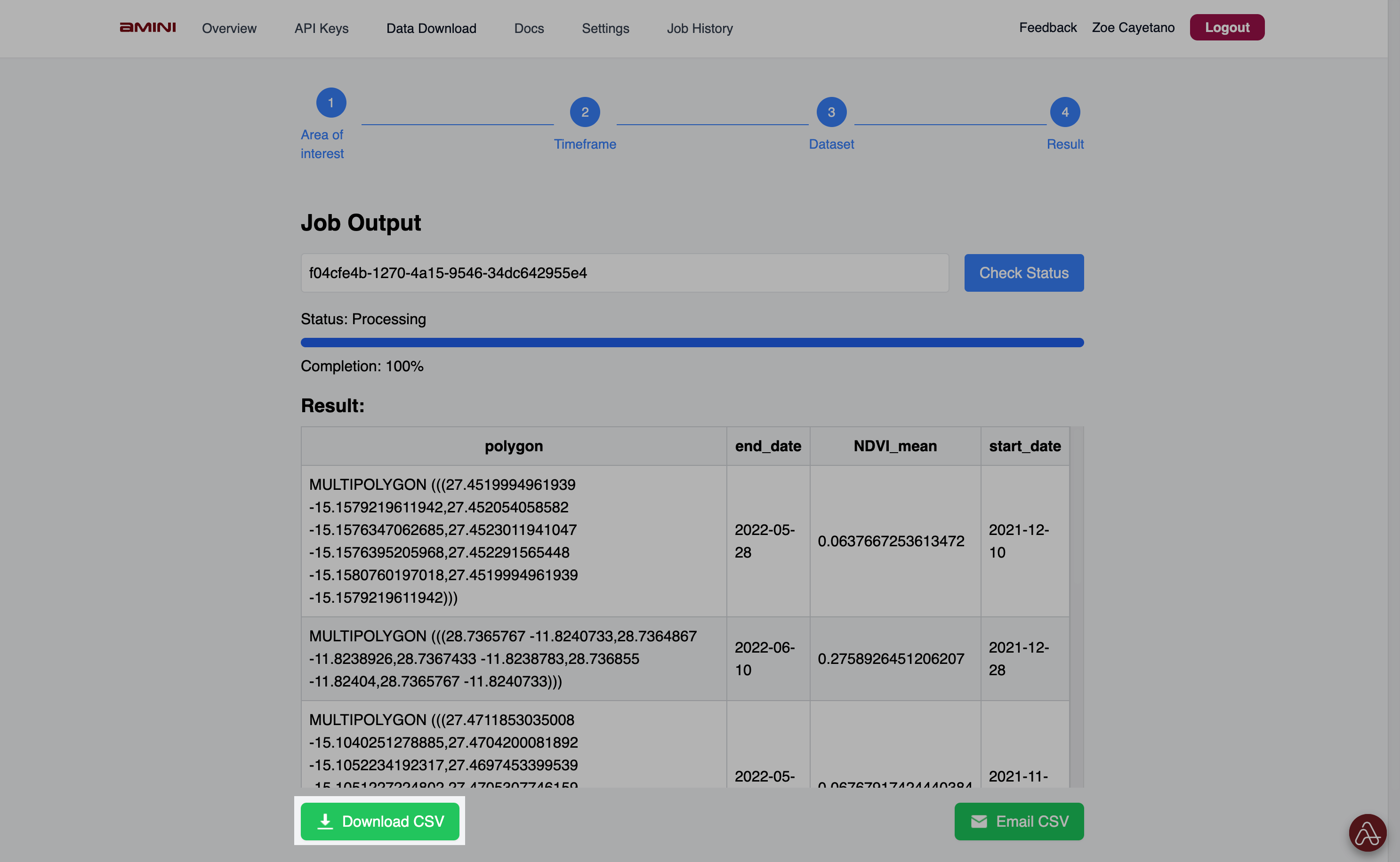
Task: View Job History
Action: coord(700,28)
